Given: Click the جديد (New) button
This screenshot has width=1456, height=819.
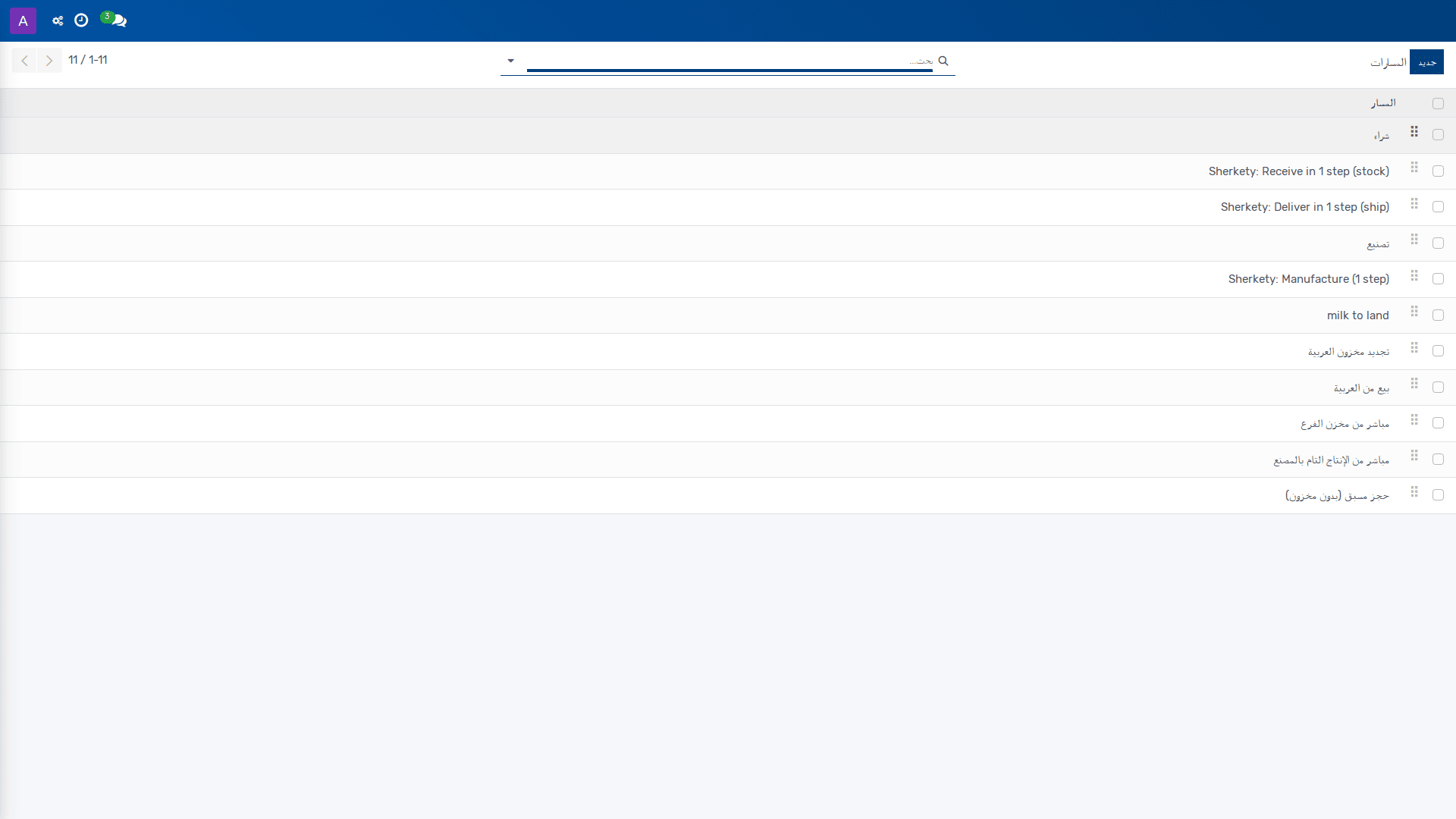Looking at the screenshot, I should pyautogui.click(x=1426, y=62).
